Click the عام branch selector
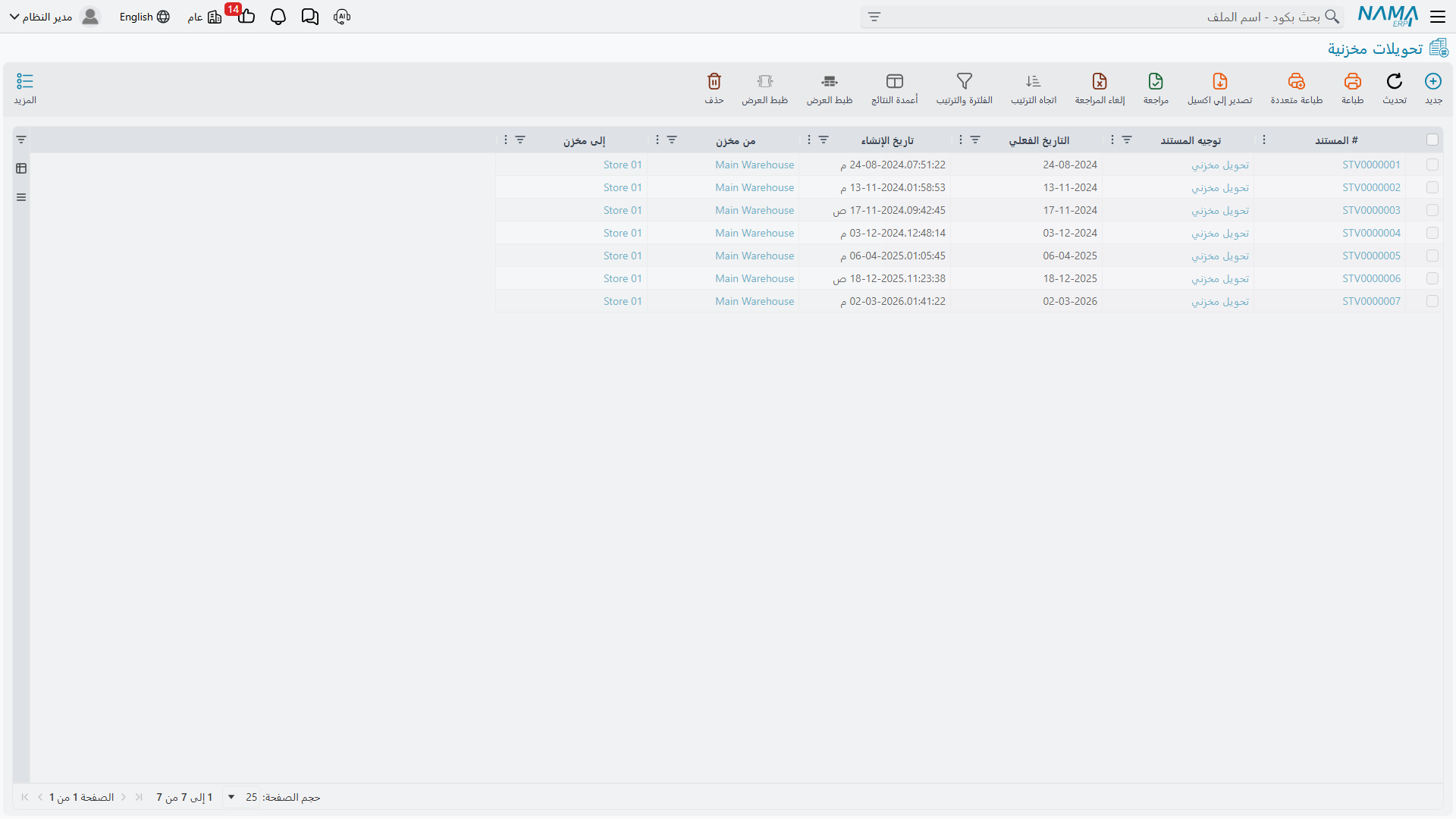1456x819 pixels. (204, 17)
